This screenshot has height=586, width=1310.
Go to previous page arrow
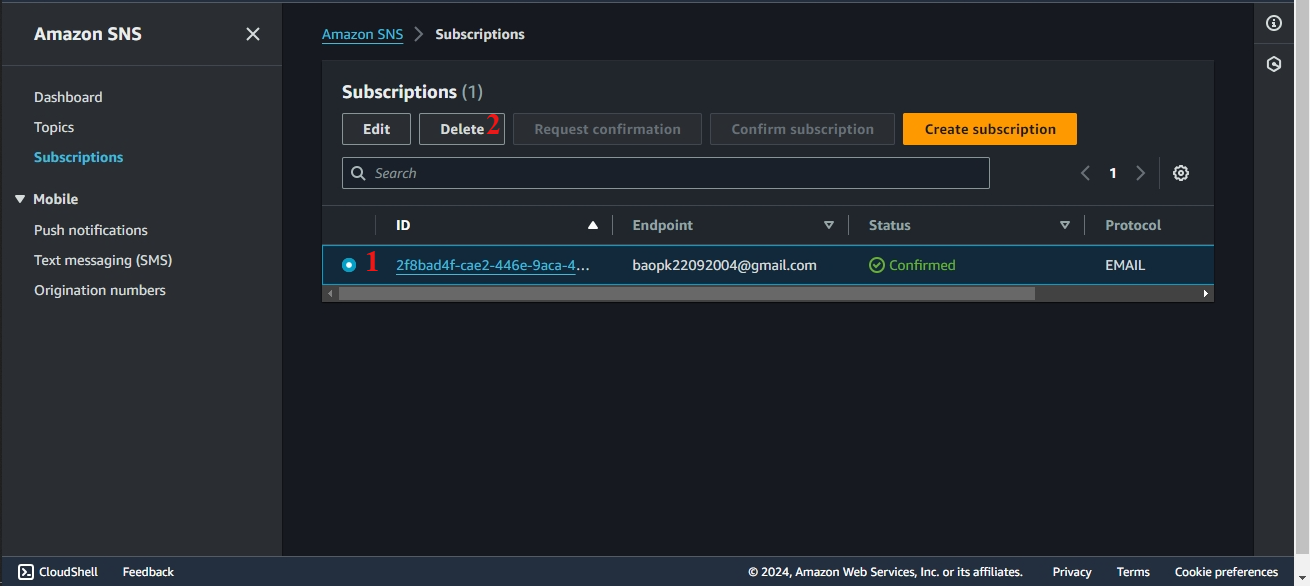(1085, 173)
